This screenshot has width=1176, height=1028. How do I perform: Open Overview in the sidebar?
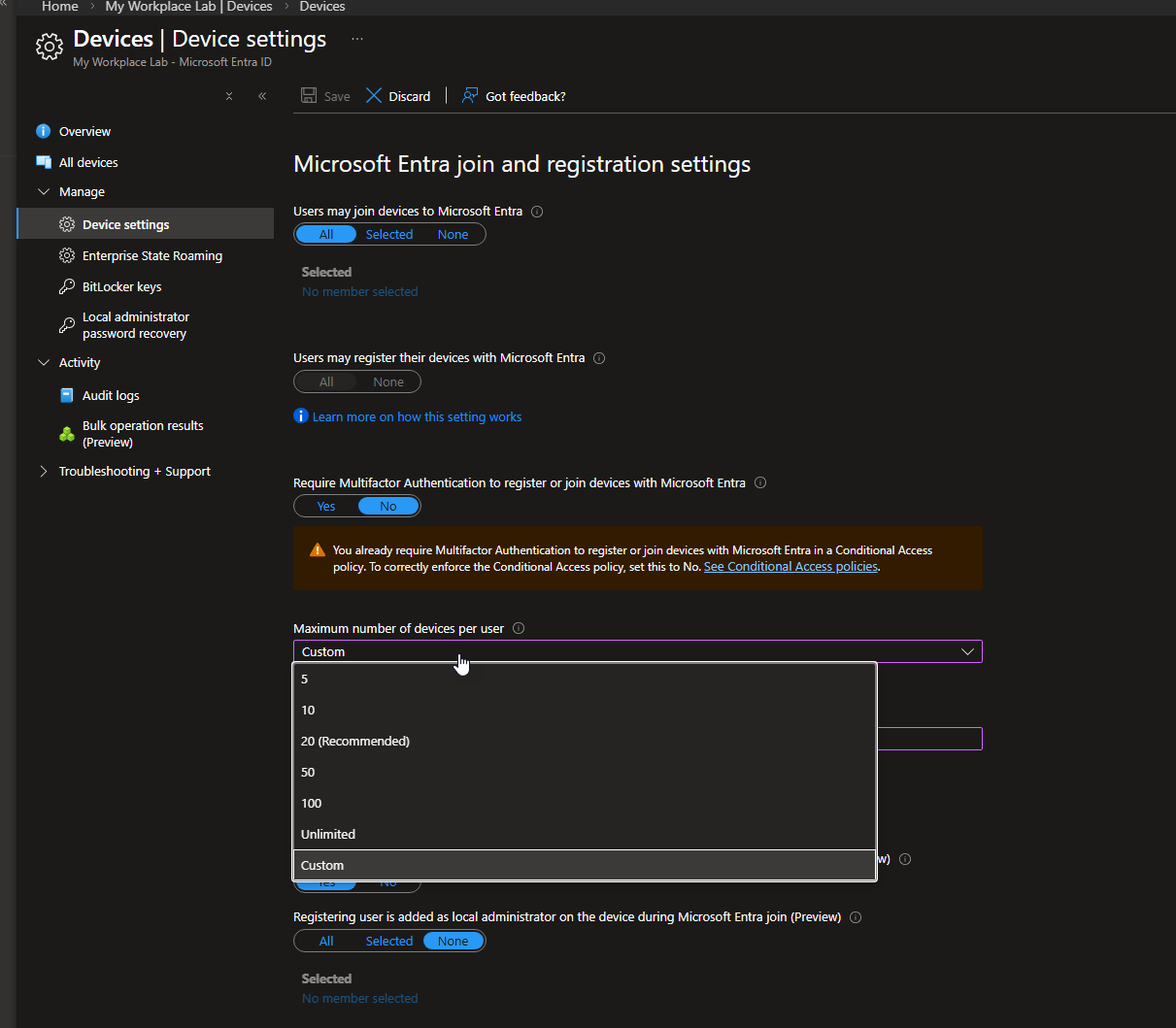pyautogui.click(x=84, y=131)
